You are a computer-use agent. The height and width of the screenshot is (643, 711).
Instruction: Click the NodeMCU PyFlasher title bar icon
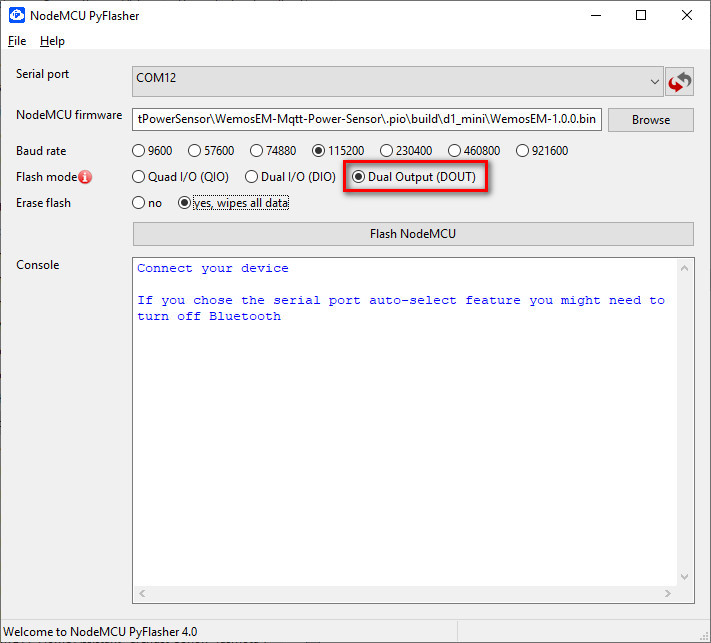17,15
